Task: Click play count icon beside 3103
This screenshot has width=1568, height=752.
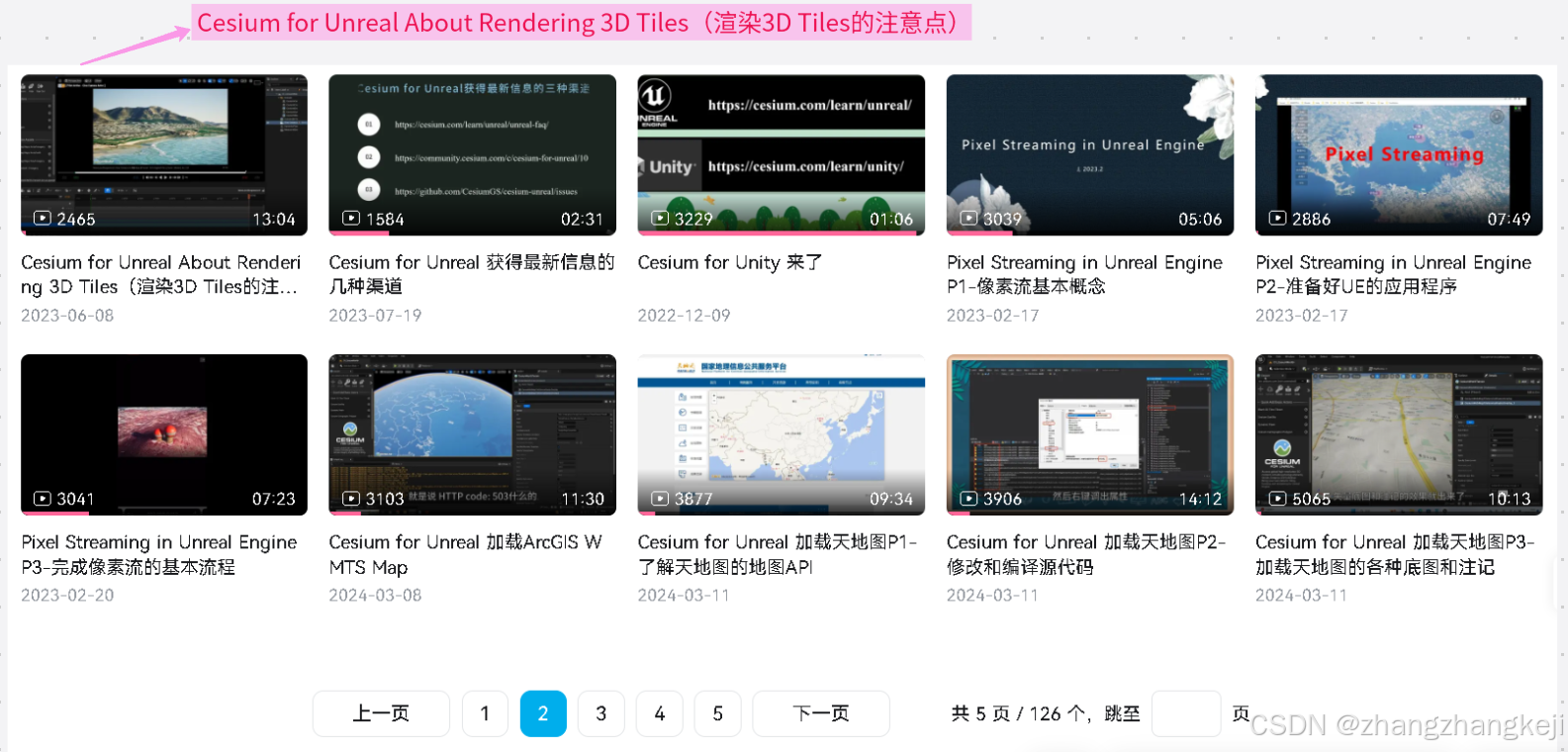Action: (351, 499)
